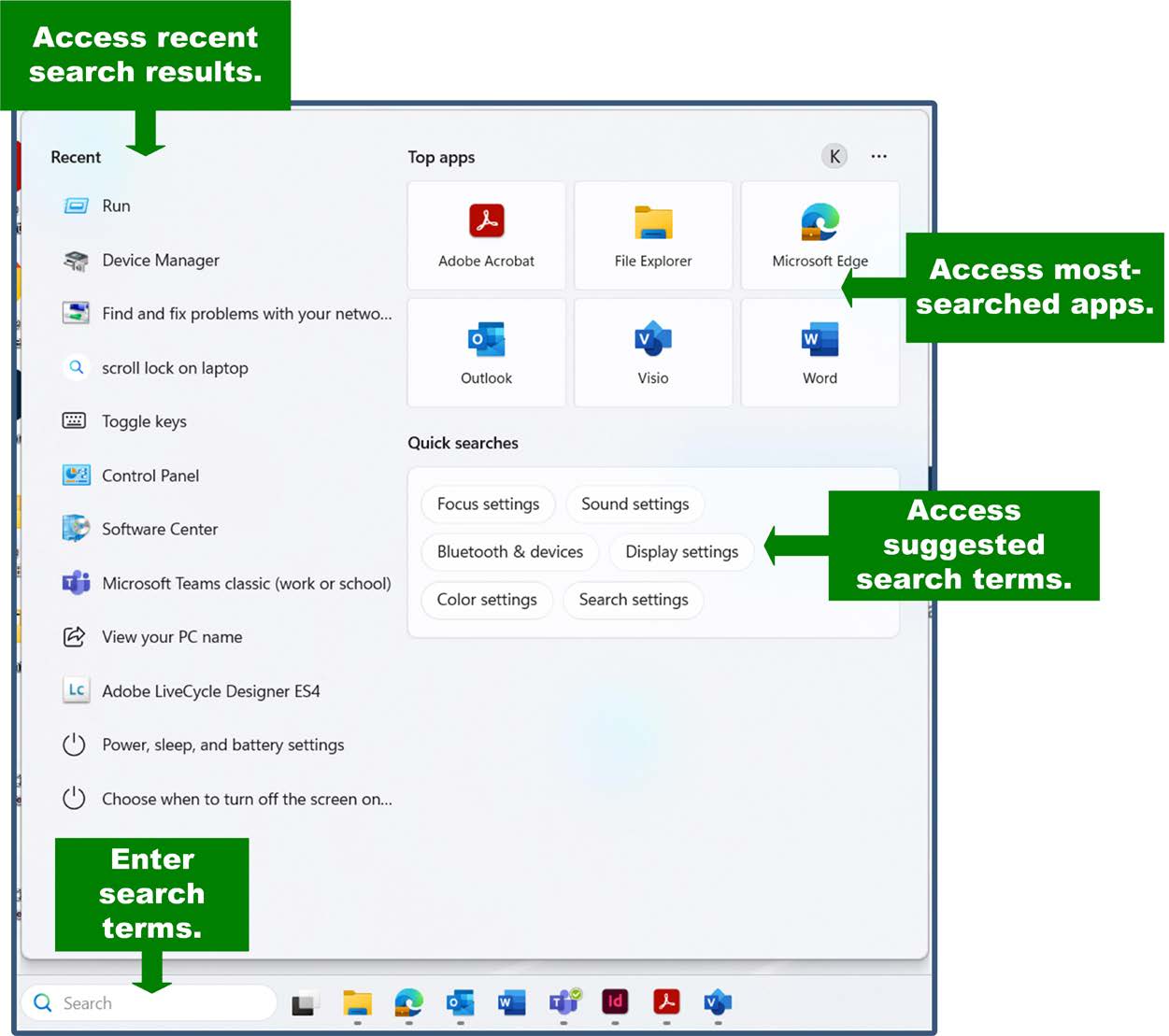1169x1036 pixels.
Task: Click the network troubleshooter icon
Action: point(76,313)
